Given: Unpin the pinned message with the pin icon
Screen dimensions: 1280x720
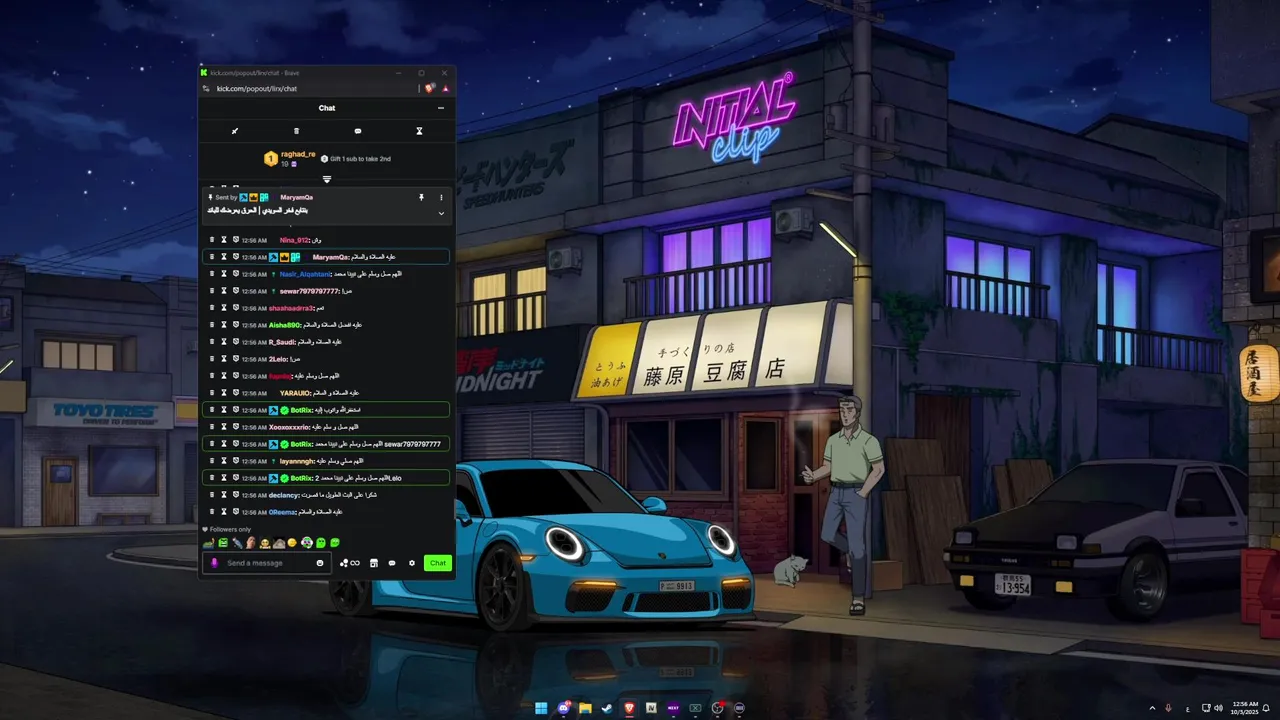Looking at the screenshot, I should click(x=421, y=198).
